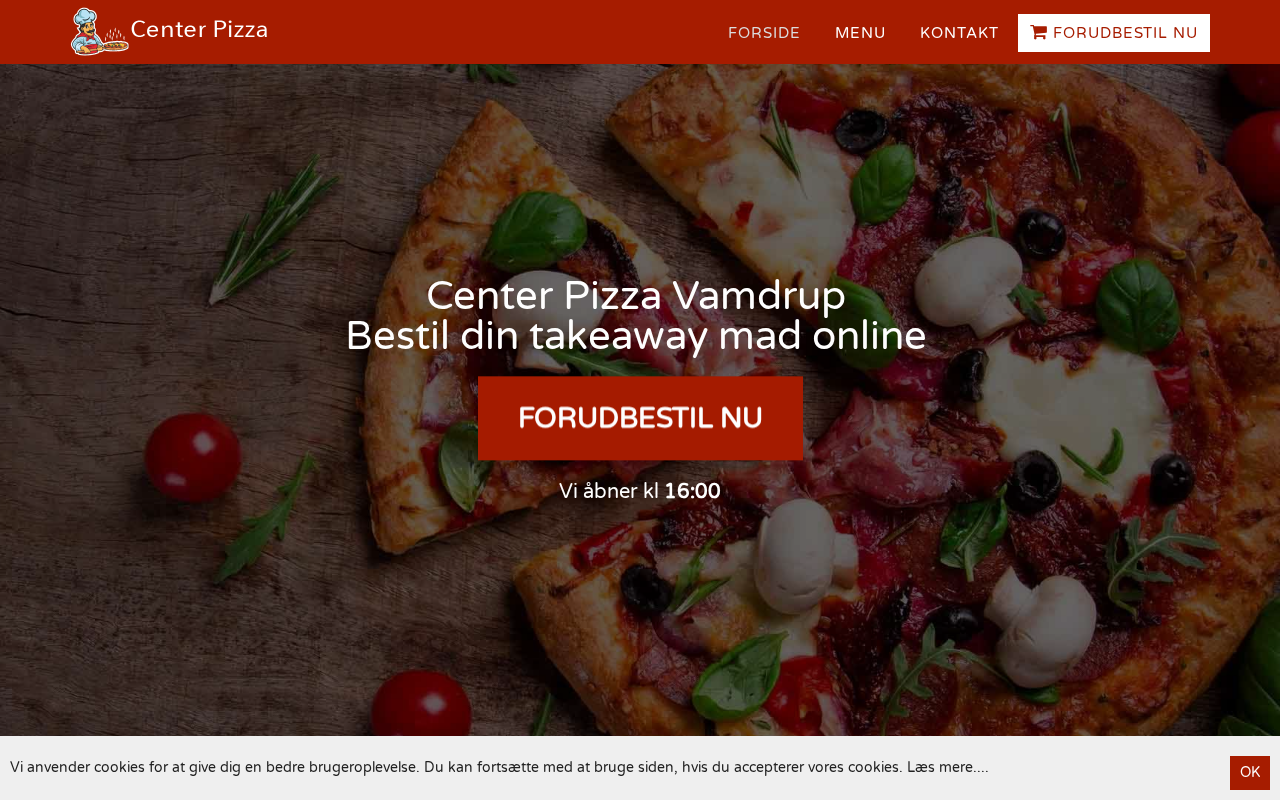The height and width of the screenshot is (800, 1280).
Task: Open the MENU navigation item
Action: [860, 33]
